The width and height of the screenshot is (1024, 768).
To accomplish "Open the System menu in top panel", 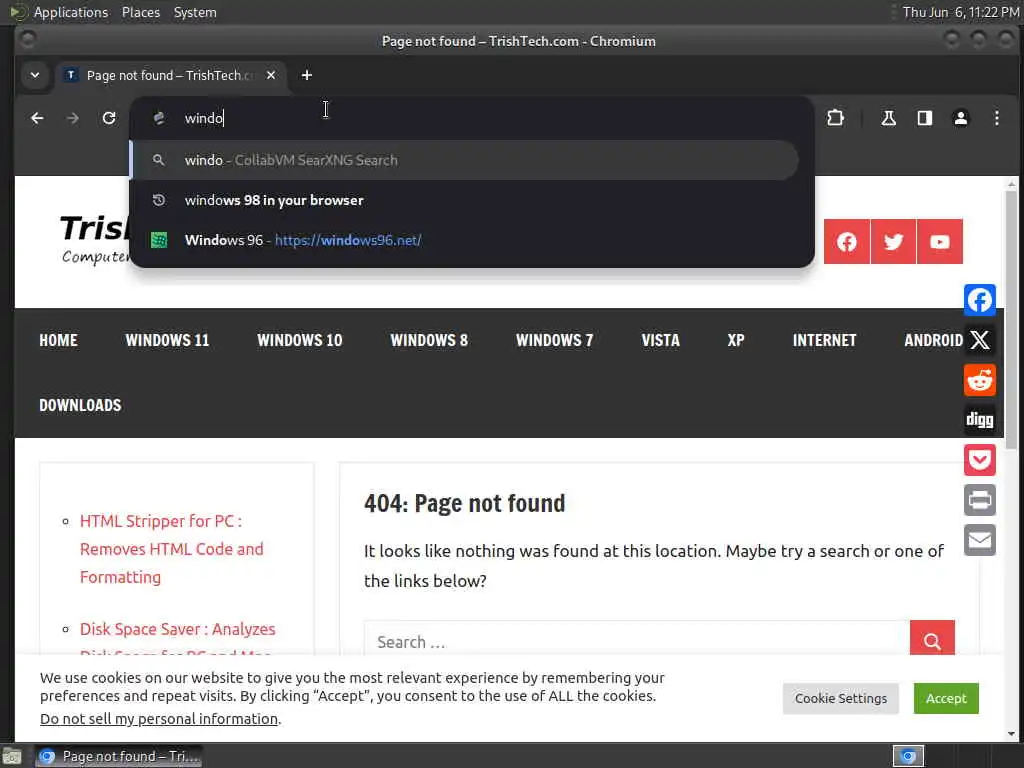I will click(195, 12).
